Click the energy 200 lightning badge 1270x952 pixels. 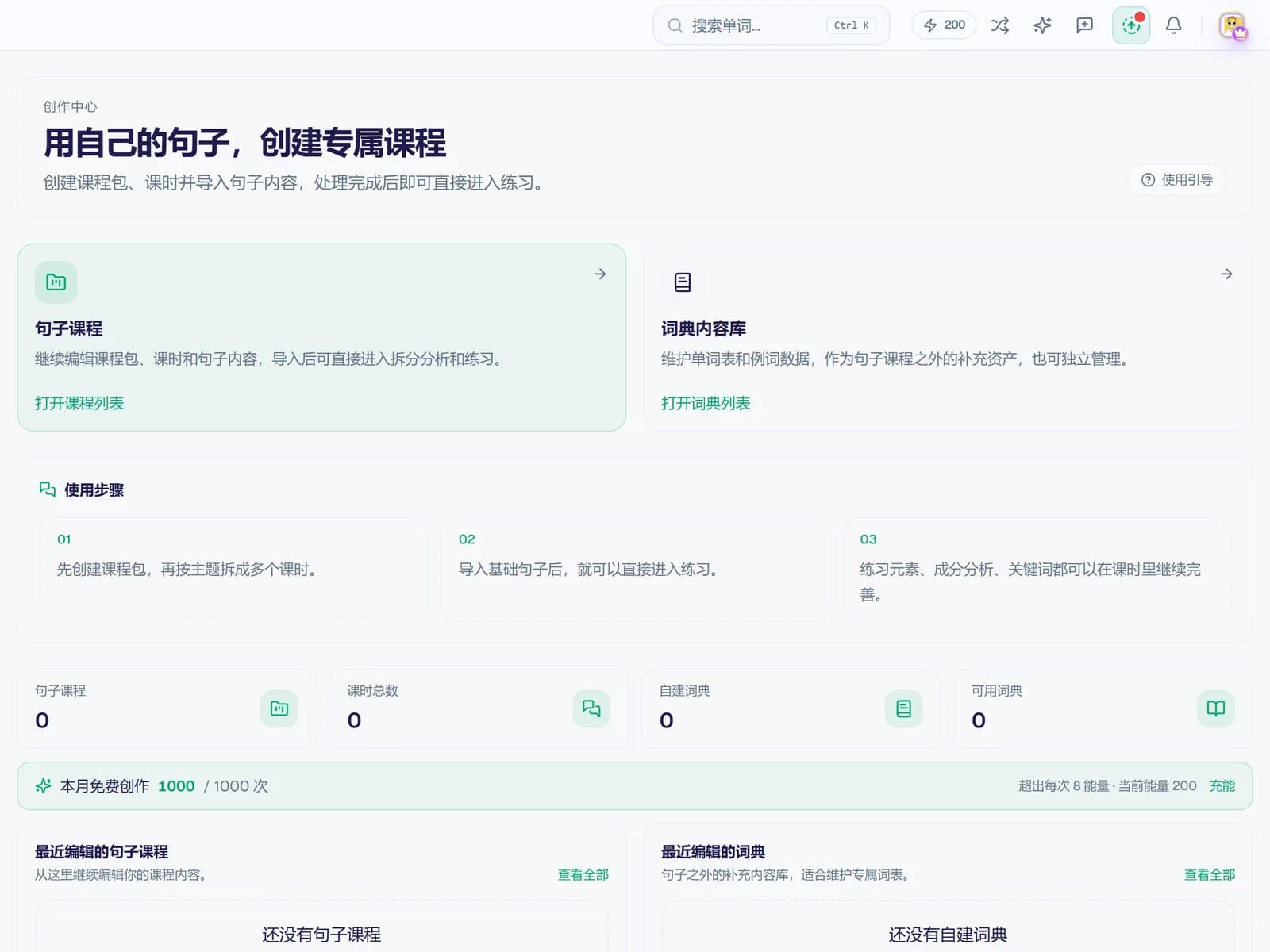click(x=944, y=25)
